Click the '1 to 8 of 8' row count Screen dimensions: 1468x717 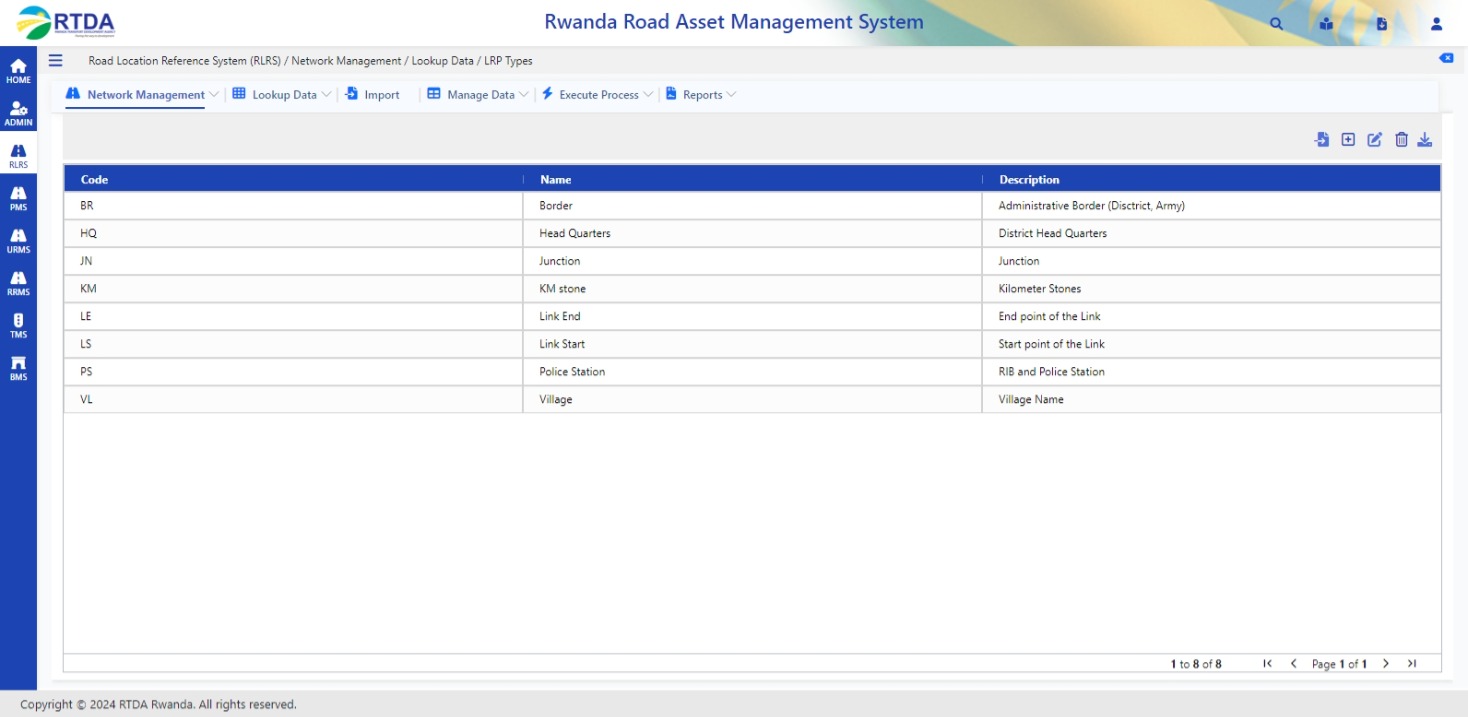(x=1196, y=664)
